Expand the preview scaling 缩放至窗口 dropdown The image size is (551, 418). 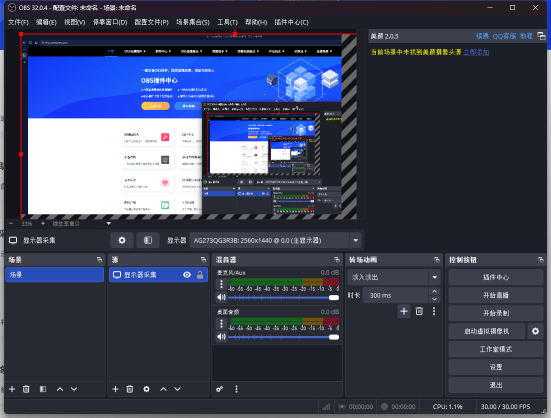(109, 223)
